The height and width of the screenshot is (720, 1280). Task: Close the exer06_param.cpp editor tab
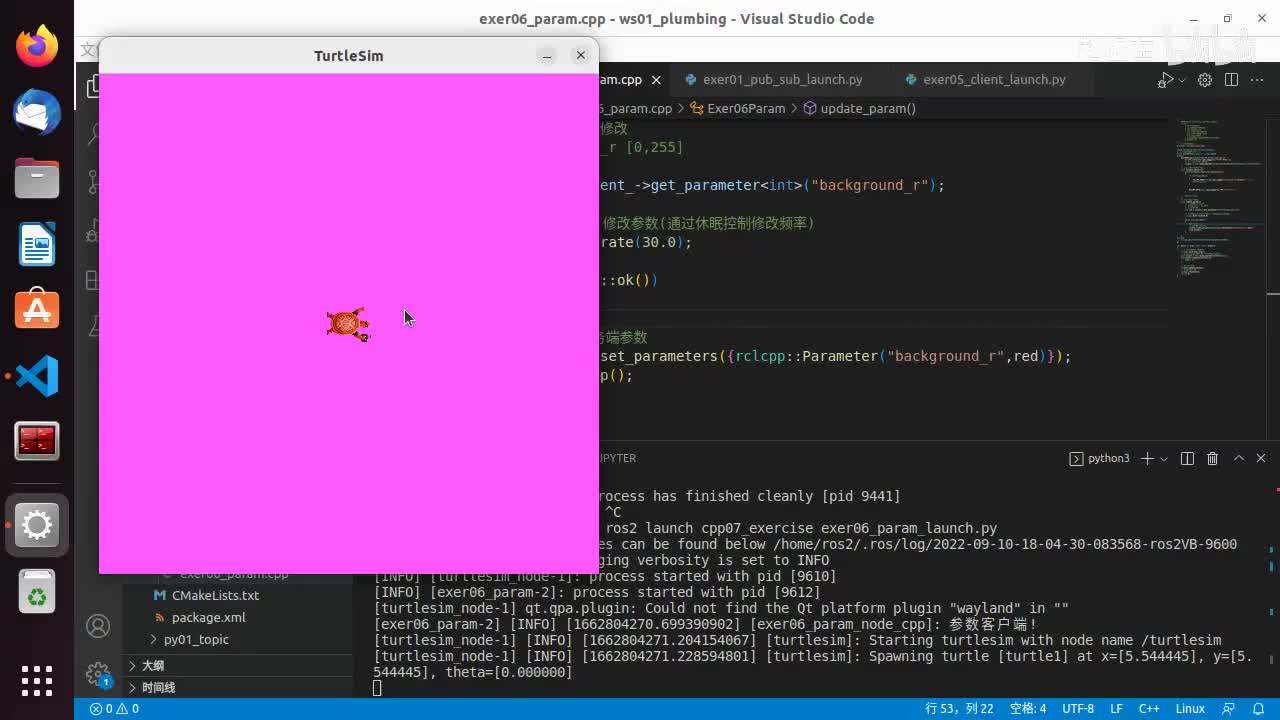tap(656, 80)
